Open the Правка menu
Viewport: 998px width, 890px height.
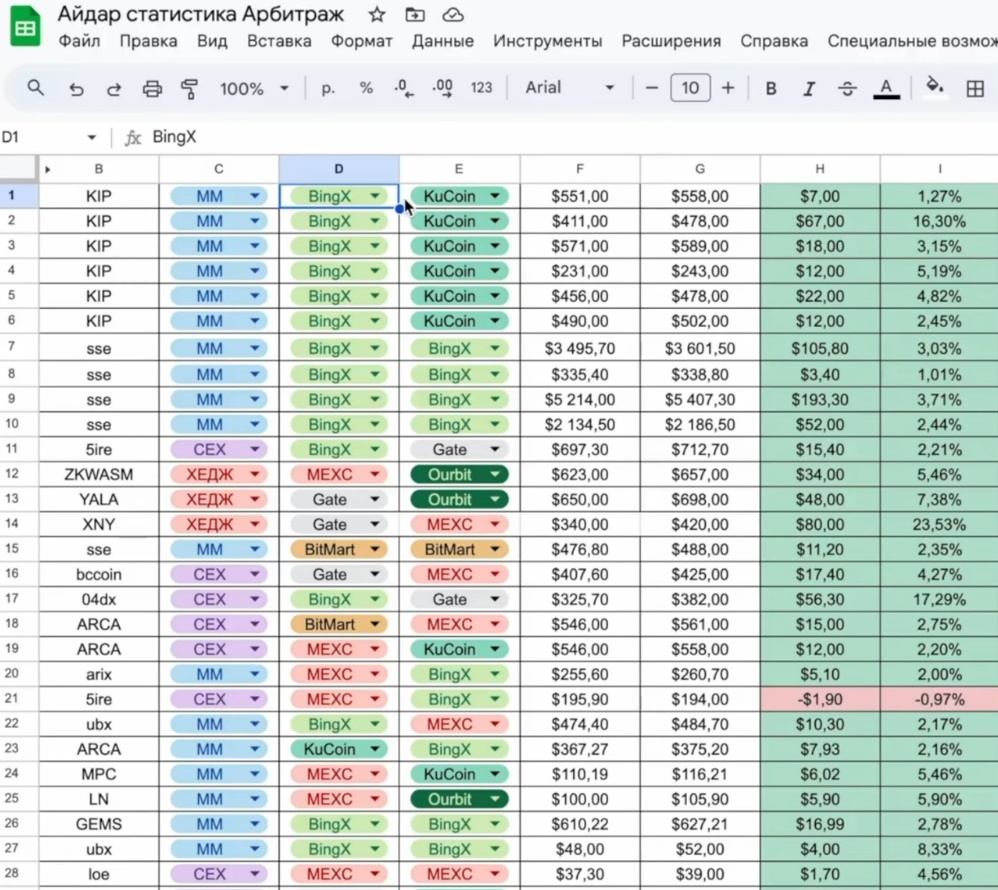[x=148, y=41]
